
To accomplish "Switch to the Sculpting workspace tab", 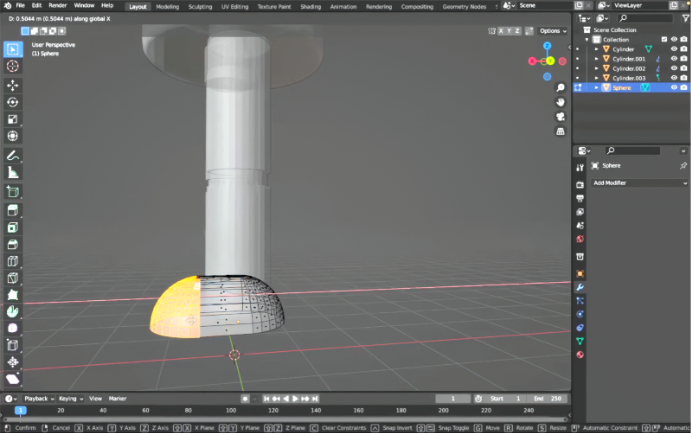I will click(x=200, y=6).
